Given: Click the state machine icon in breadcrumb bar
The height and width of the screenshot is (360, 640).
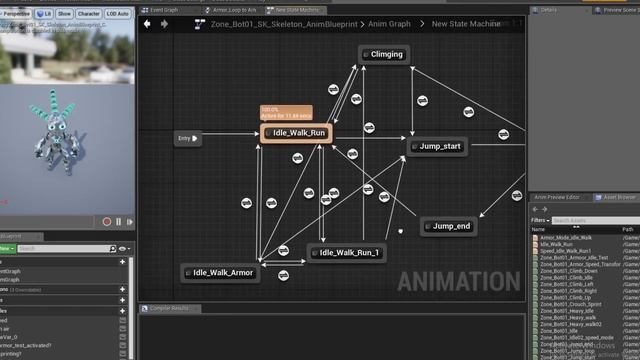Looking at the screenshot, I should coord(200,24).
